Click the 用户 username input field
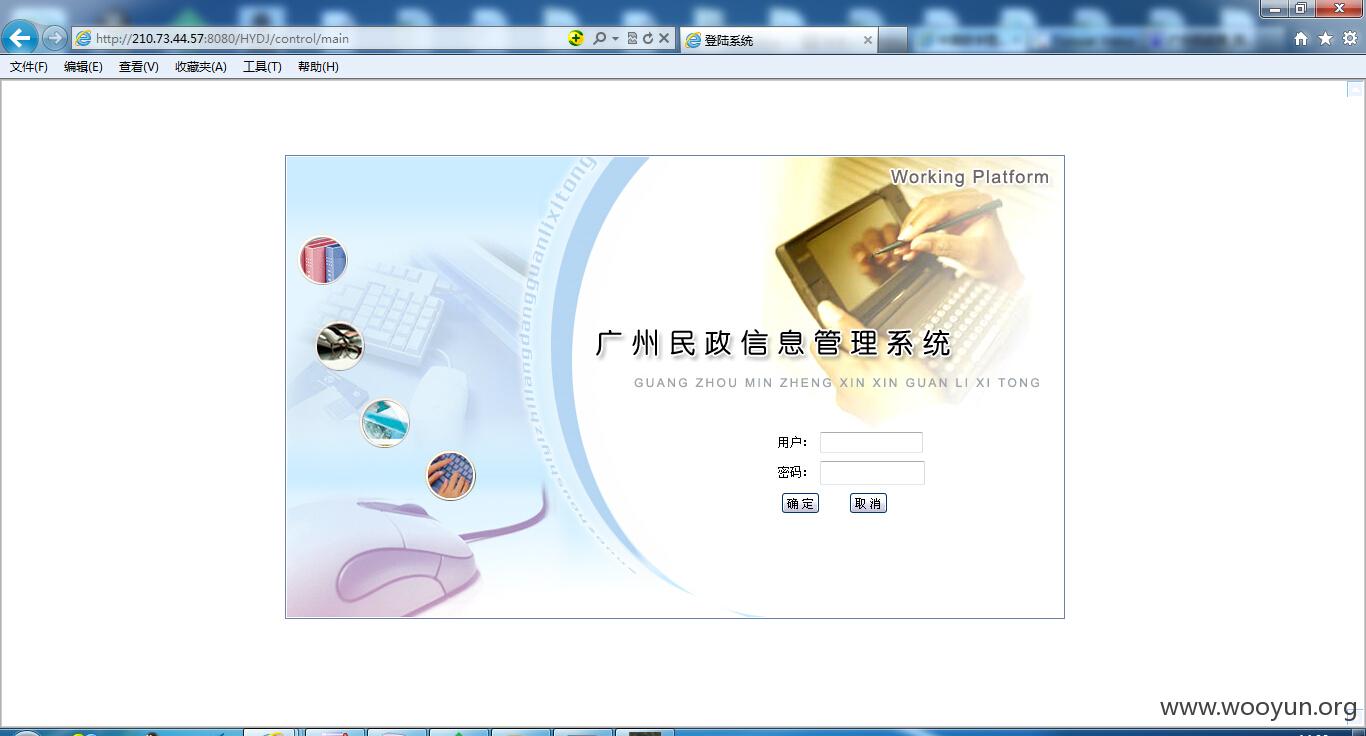Viewport: 1366px width, 736px height. point(871,442)
